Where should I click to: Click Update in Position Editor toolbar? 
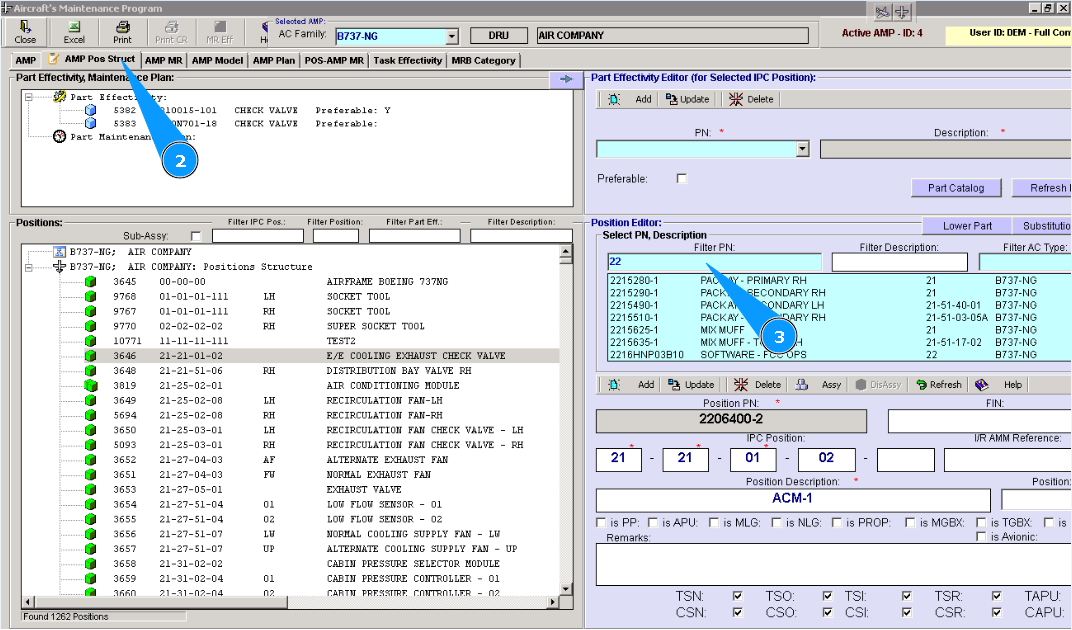click(x=689, y=384)
